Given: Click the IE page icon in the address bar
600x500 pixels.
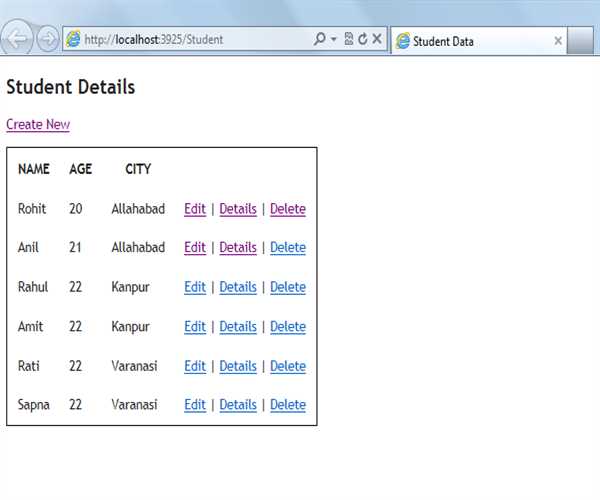Looking at the screenshot, I should tap(73, 40).
